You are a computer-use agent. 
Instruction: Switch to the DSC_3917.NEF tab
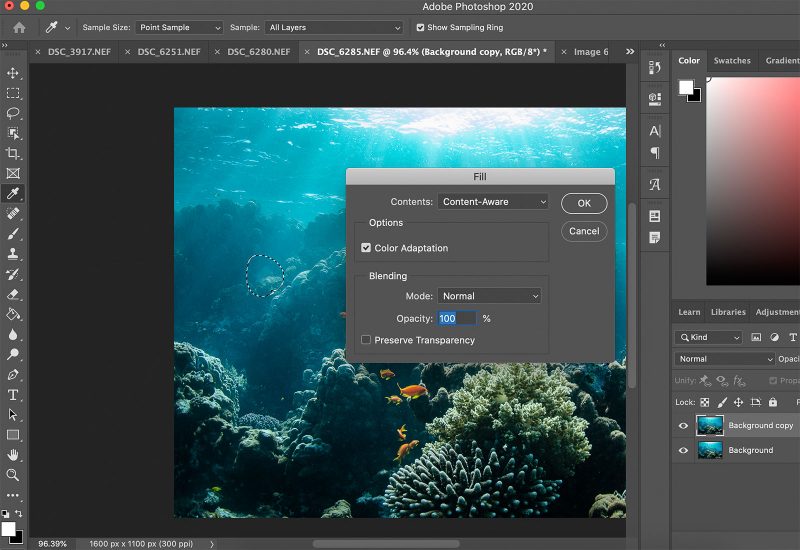coord(79,52)
